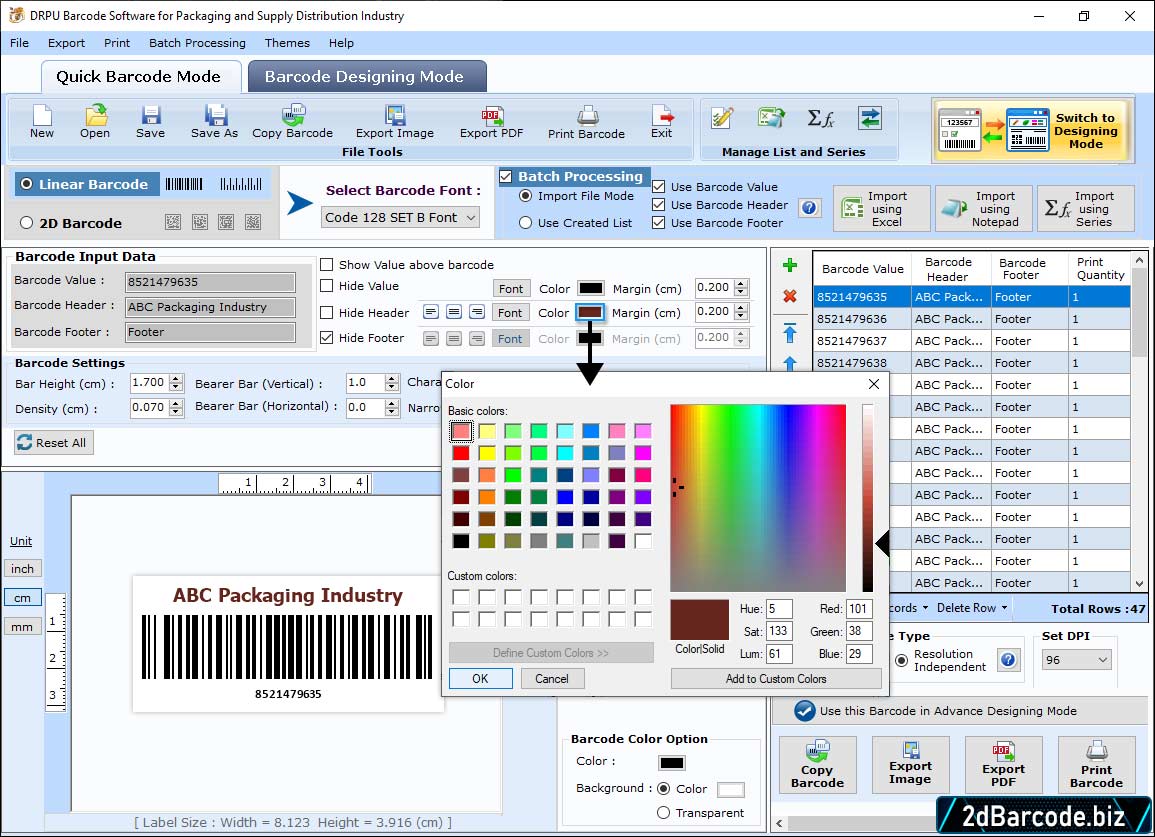Pick the red basic color swatch
1155x837 pixels.
coord(461,452)
